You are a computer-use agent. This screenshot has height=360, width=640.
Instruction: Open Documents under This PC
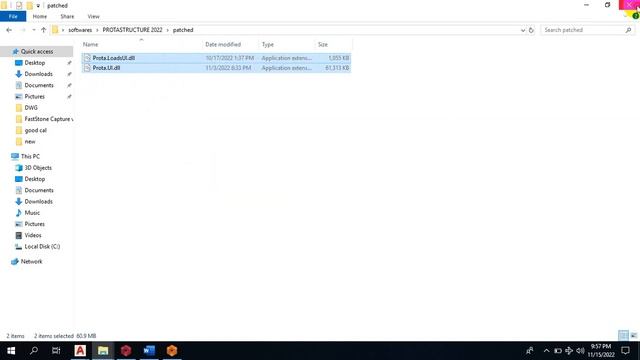(x=39, y=190)
